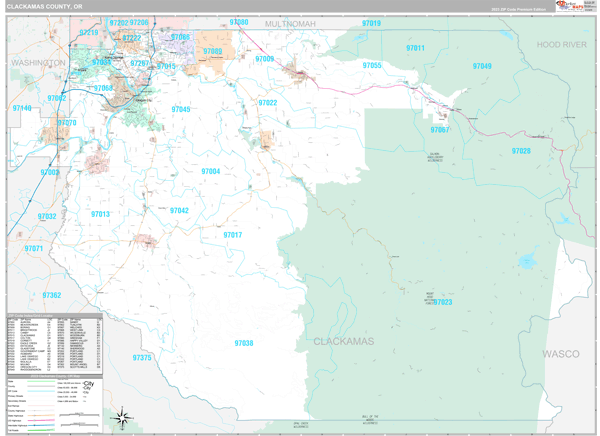Select ZIP code 97028 on the map
This screenshot has width=600, height=436.
[x=520, y=151]
